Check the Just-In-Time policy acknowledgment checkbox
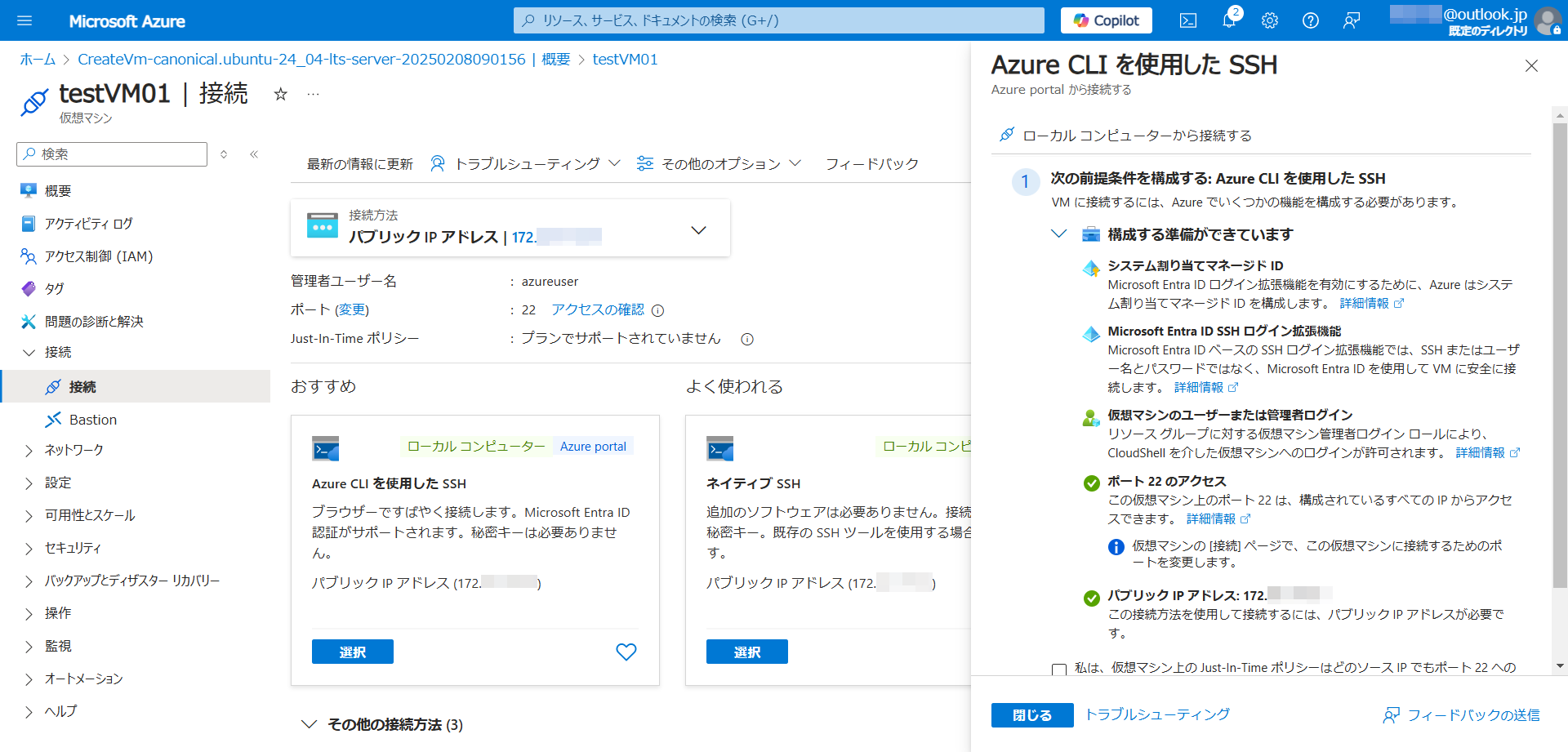Viewport: 1568px width, 752px height. (x=1059, y=670)
